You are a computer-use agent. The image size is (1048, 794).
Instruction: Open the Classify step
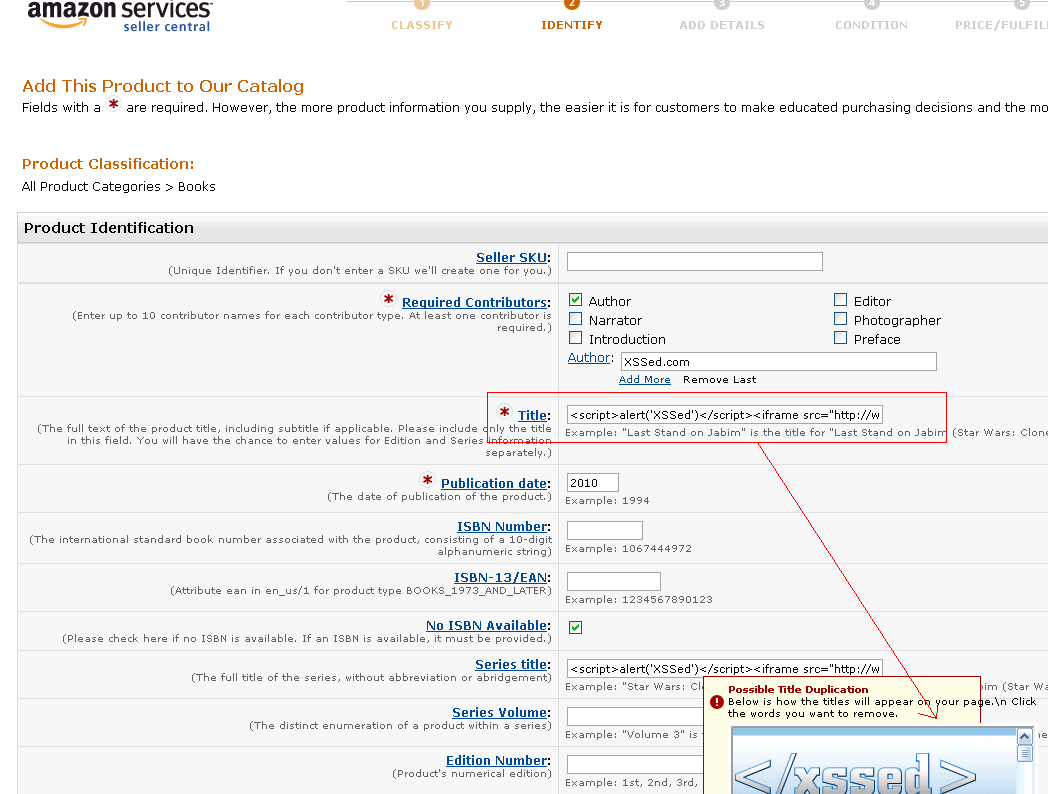pos(422,25)
